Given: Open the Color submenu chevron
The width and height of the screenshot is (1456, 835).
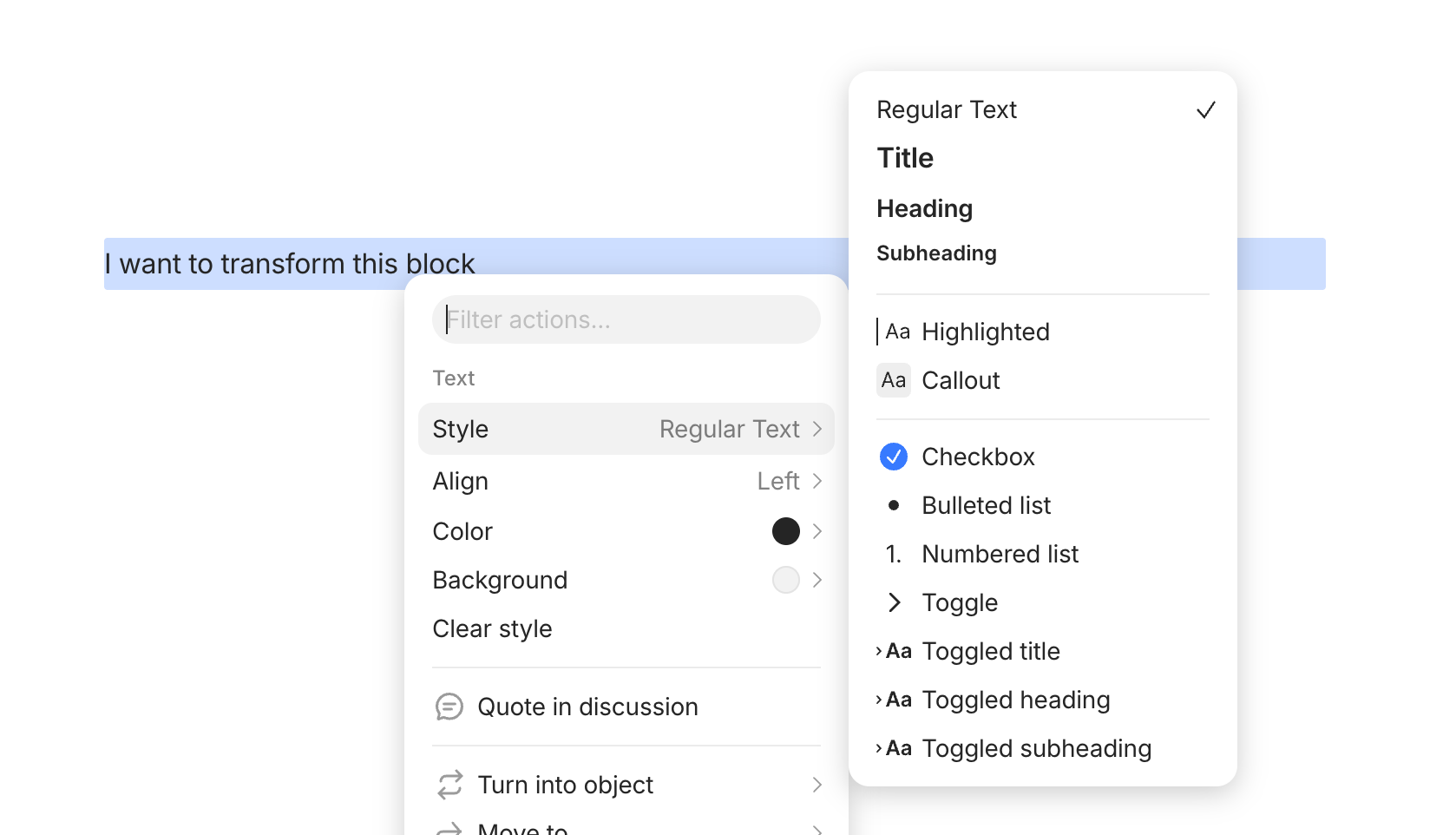Looking at the screenshot, I should pos(817,531).
